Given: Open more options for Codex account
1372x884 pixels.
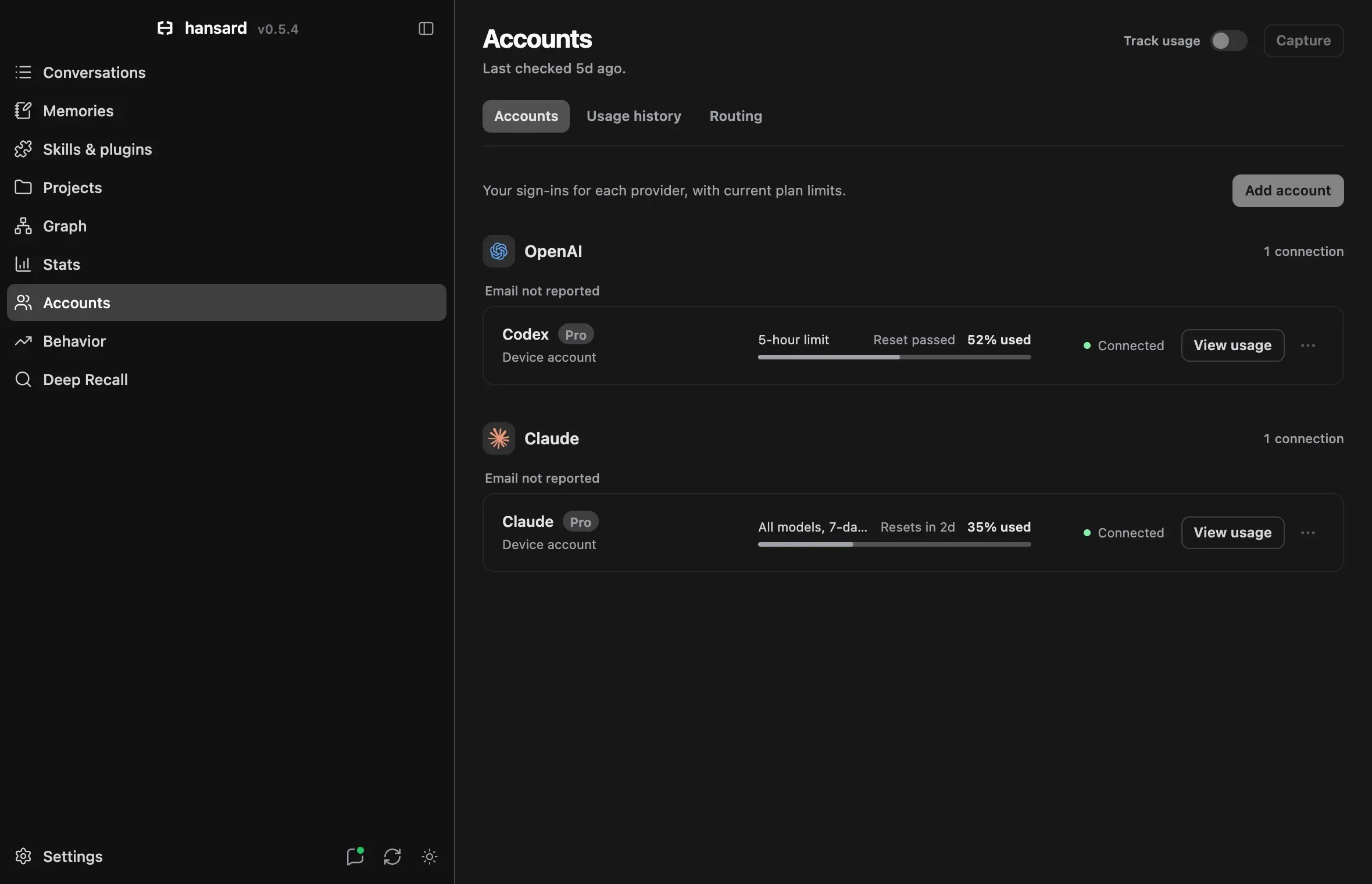Looking at the screenshot, I should tap(1308, 345).
